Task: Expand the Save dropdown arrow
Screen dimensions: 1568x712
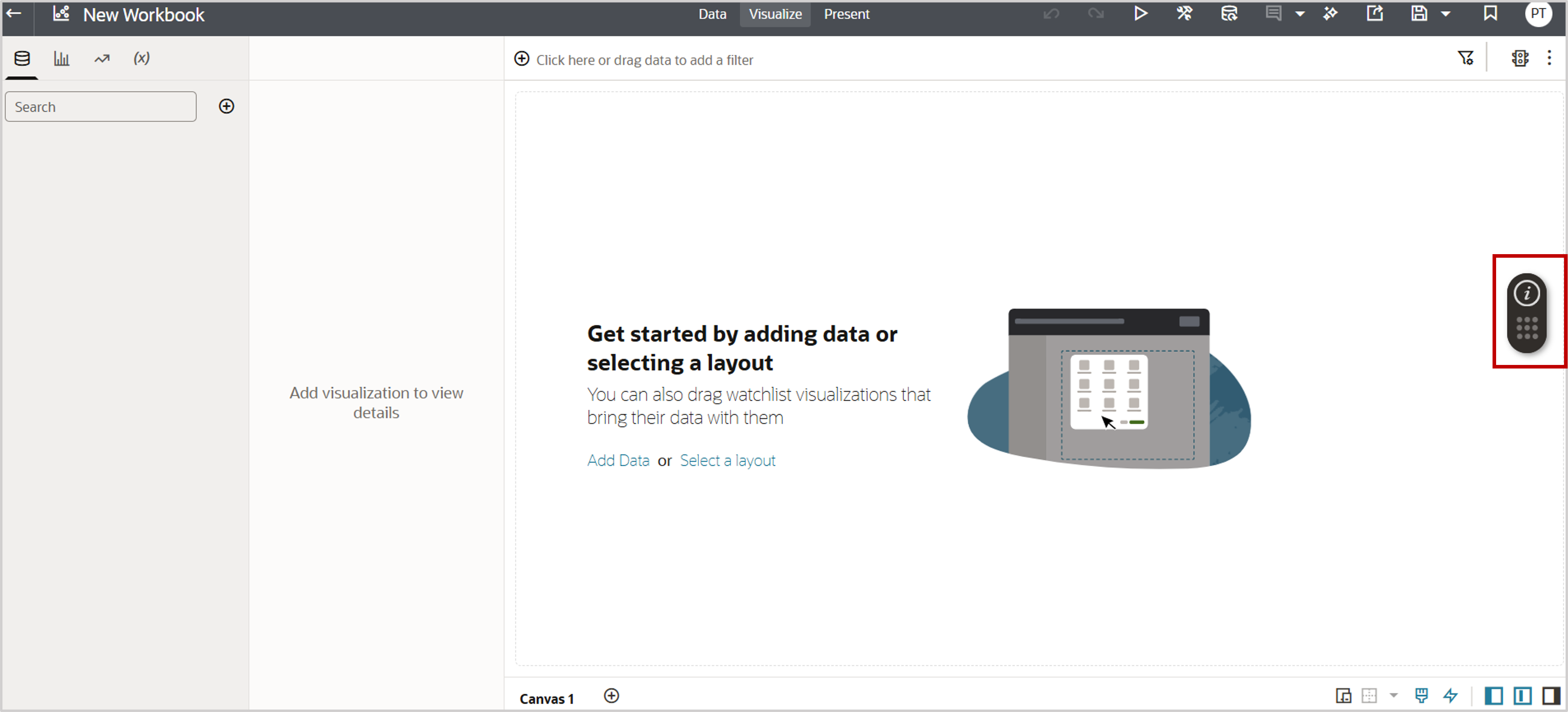Action: click(1446, 14)
